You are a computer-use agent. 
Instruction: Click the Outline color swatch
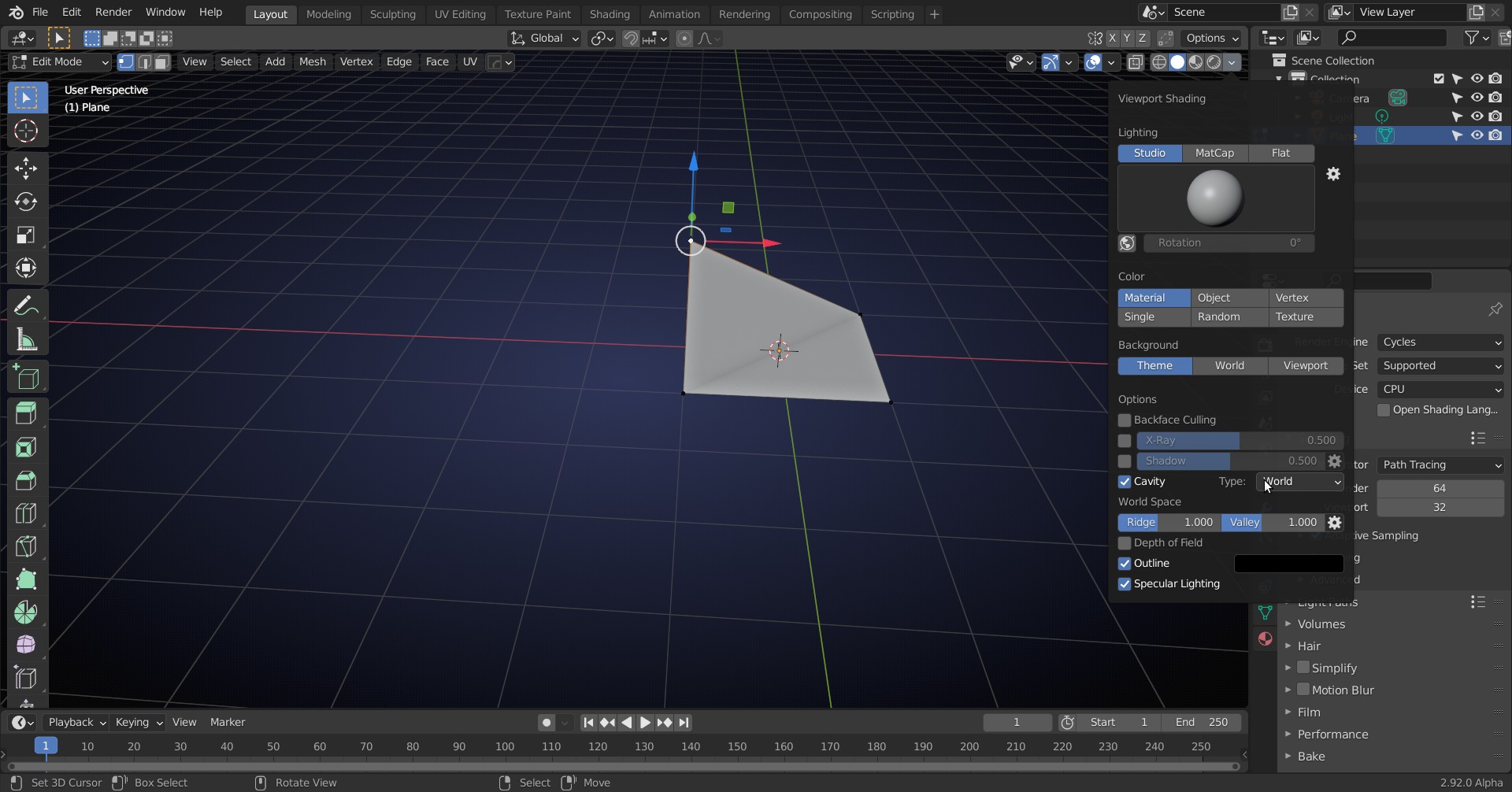(x=1288, y=564)
